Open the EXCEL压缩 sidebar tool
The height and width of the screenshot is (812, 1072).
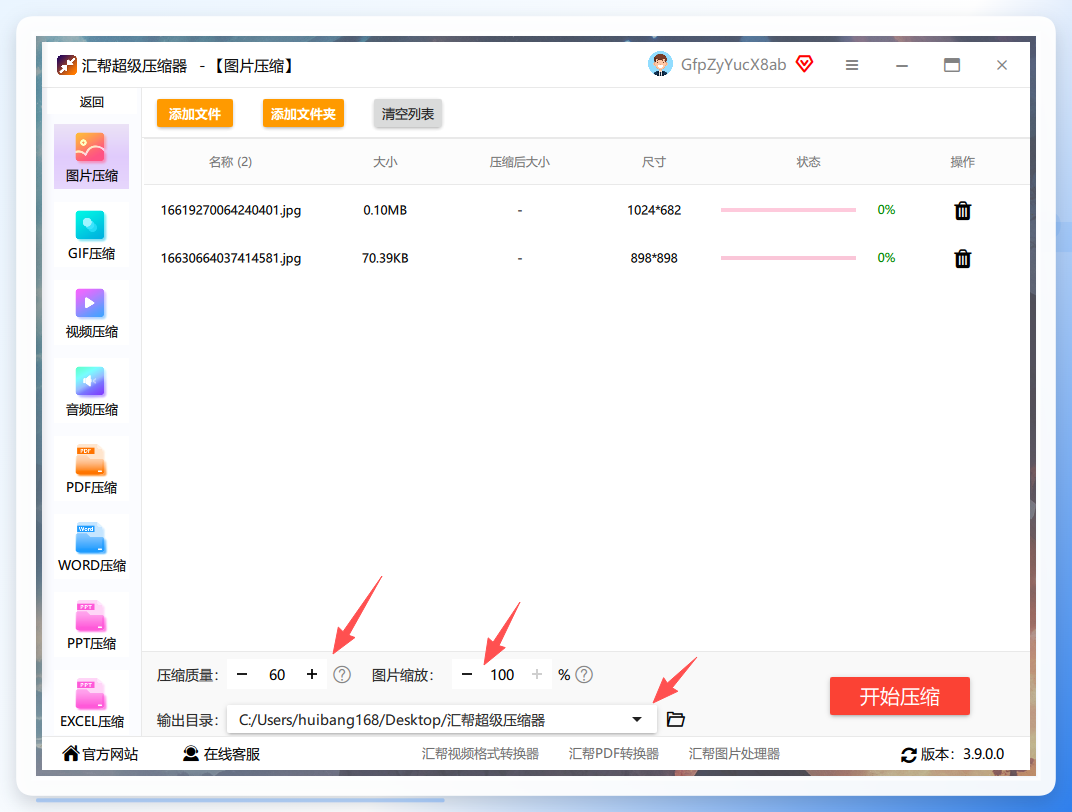91,702
